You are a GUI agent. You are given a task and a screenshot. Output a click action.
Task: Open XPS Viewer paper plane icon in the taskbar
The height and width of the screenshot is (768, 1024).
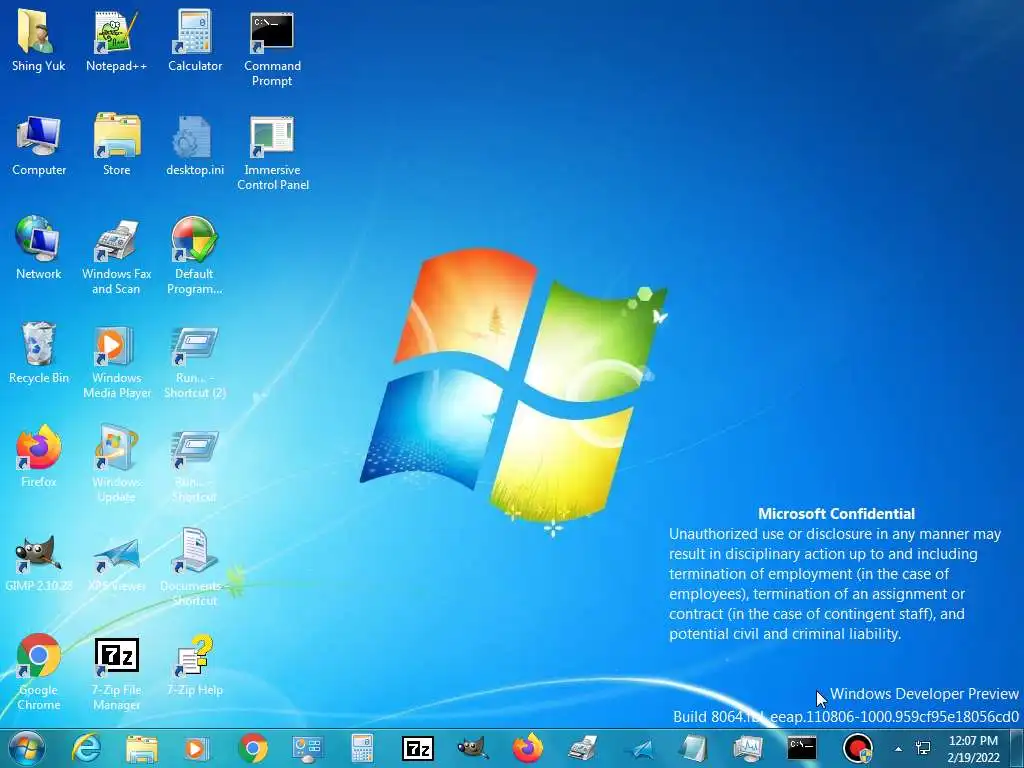(637, 748)
